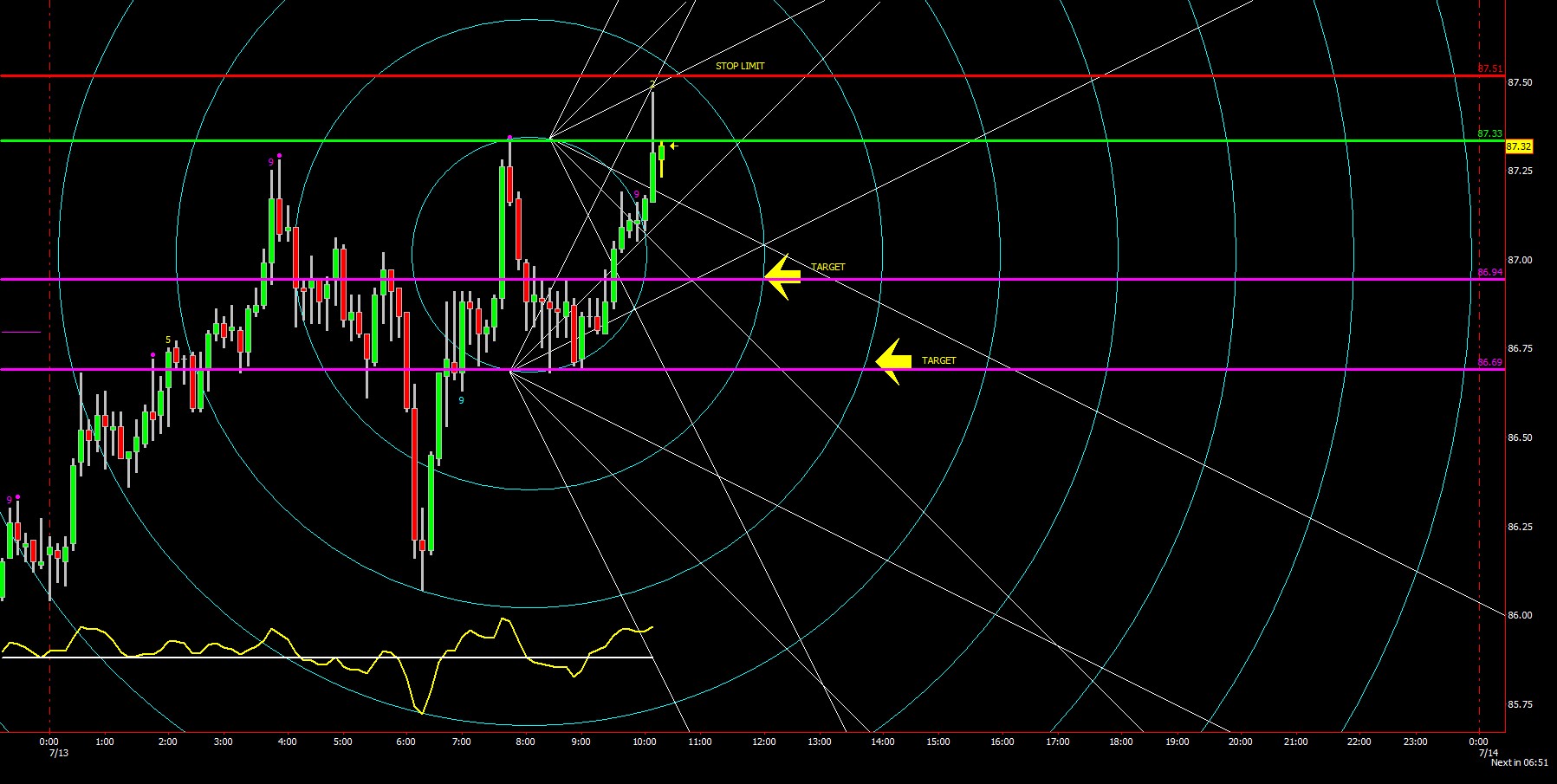Select the magenta 86.69 line price tag
Image resolution: width=1557 pixels, height=784 pixels.
[1490, 362]
